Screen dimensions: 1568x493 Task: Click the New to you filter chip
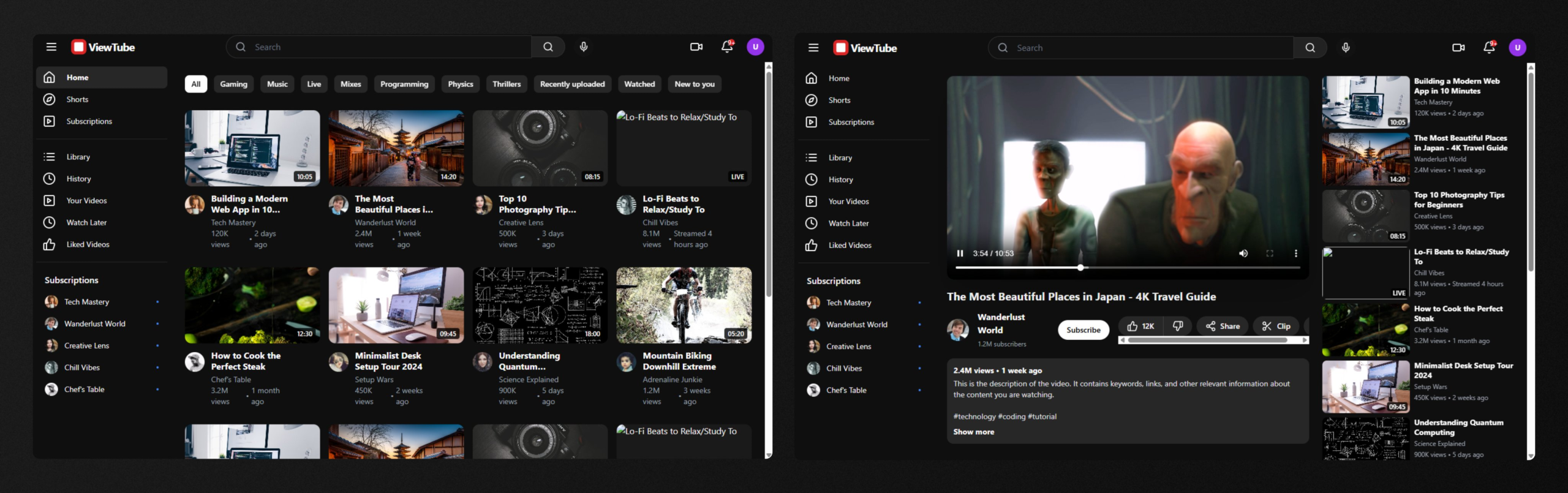pos(694,85)
